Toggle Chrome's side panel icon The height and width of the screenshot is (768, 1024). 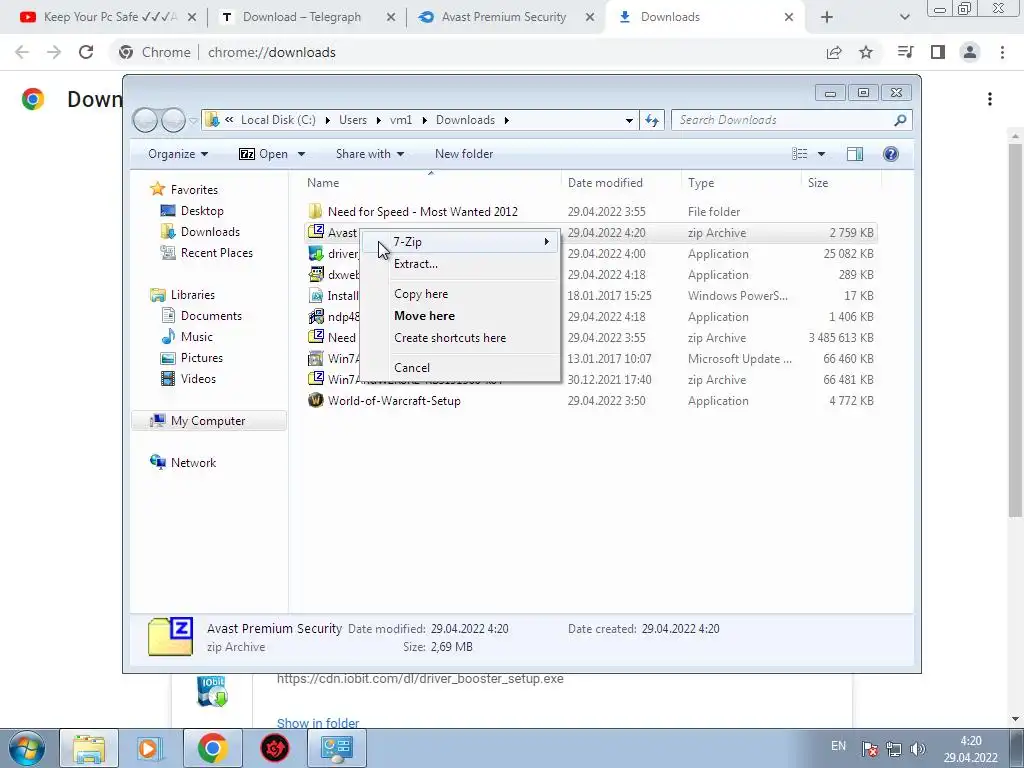coord(938,52)
